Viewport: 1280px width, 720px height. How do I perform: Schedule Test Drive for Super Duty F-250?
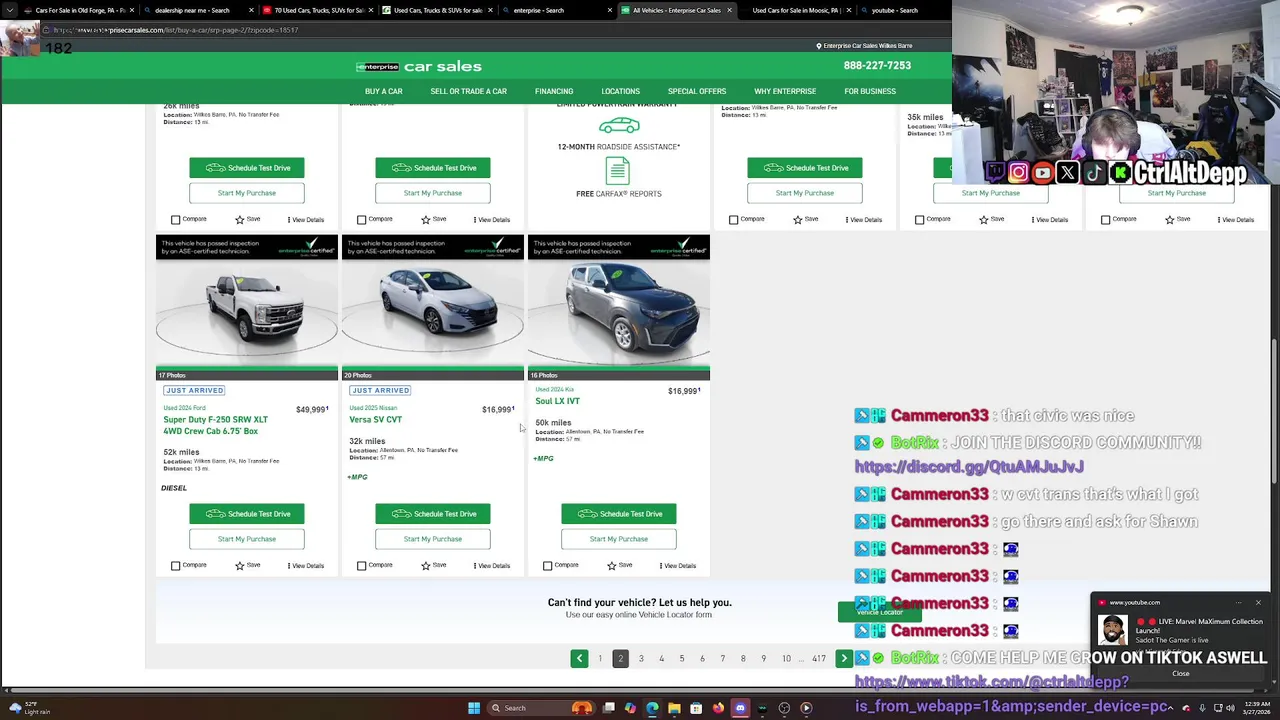(x=247, y=514)
